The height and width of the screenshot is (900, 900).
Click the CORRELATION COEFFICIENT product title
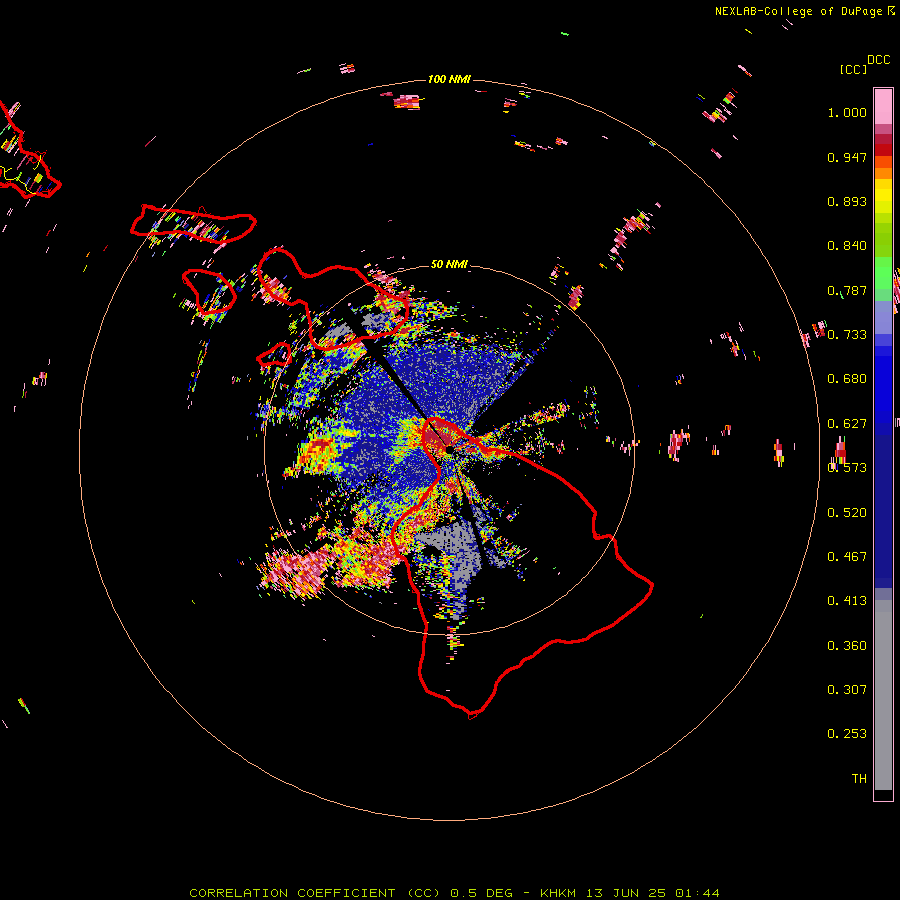pyautogui.click(x=315, y=893)
